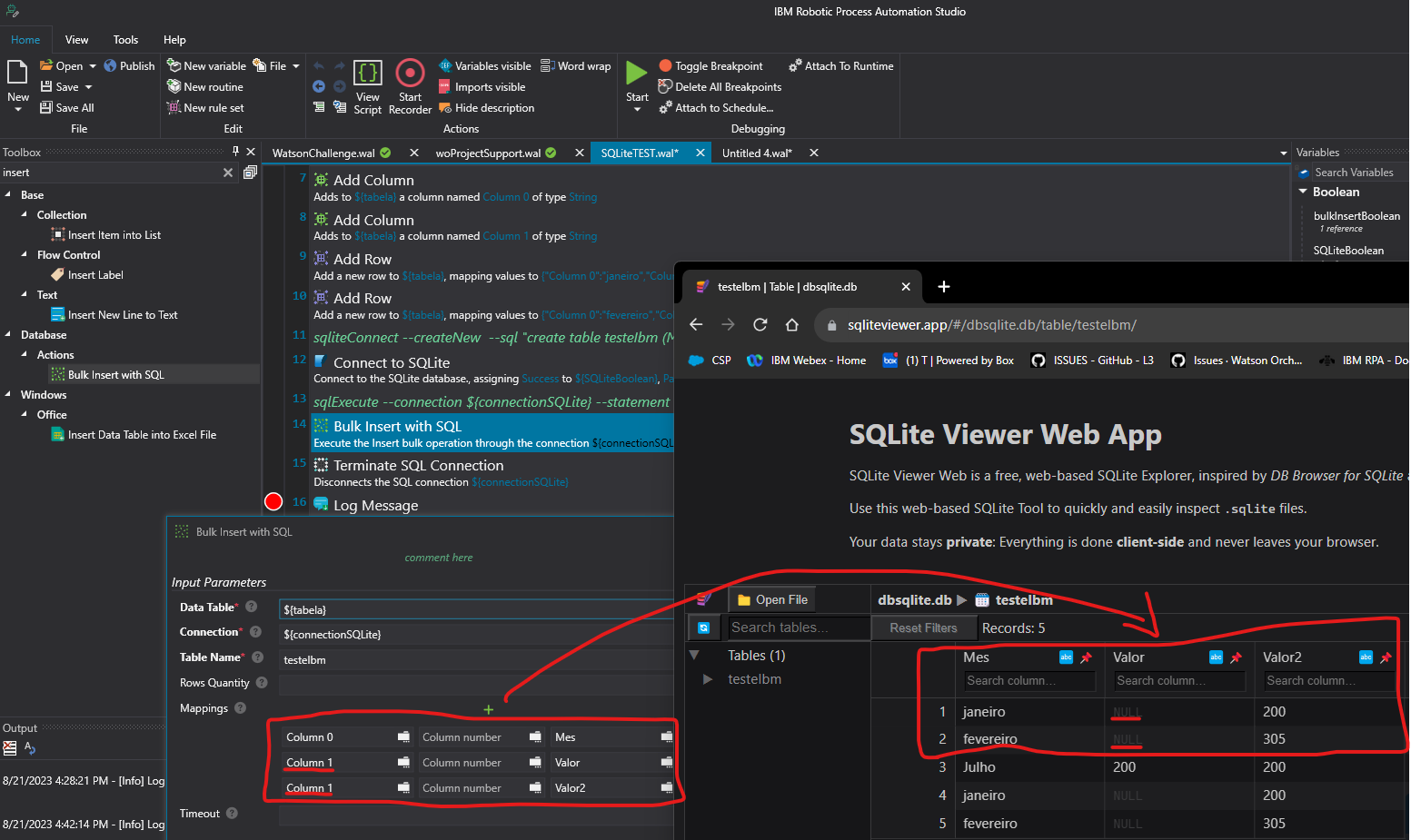Click the Reset Filters button
Viewport: 1411px width, 840px height.
[923, 628]
